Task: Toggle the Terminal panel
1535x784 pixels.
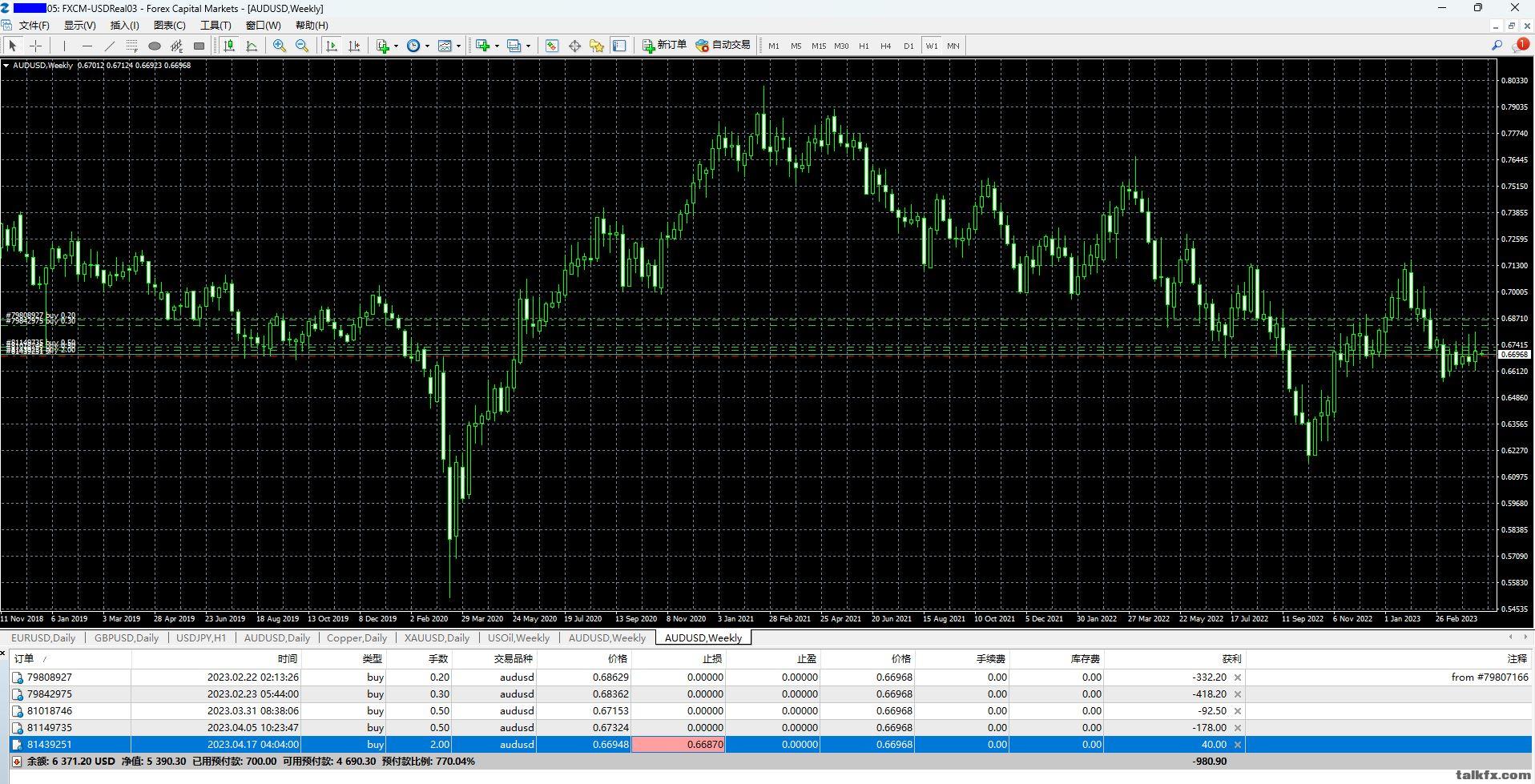Action: tap(619, 46)
